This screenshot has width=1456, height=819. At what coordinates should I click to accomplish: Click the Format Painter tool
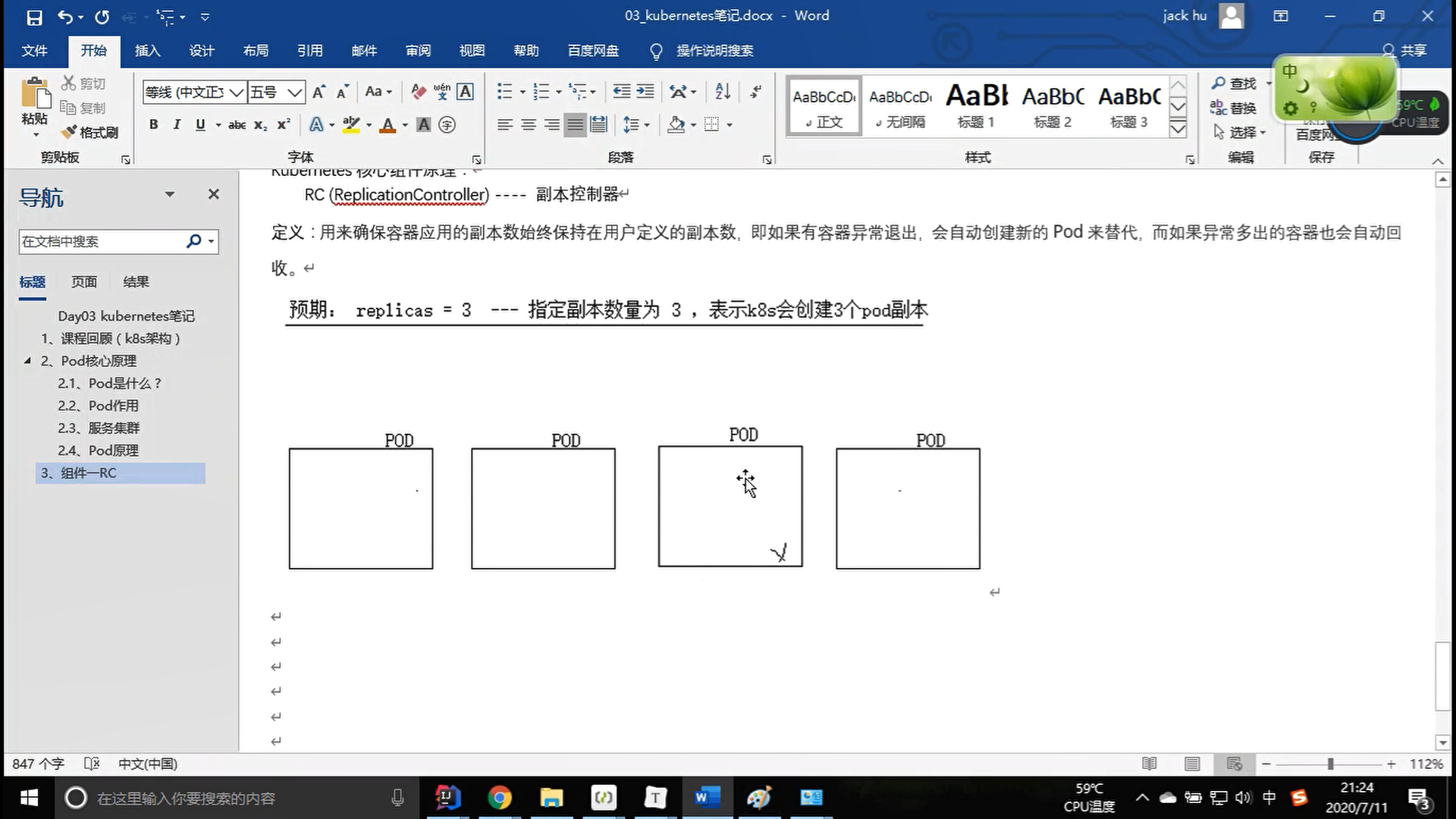[90, 133]
